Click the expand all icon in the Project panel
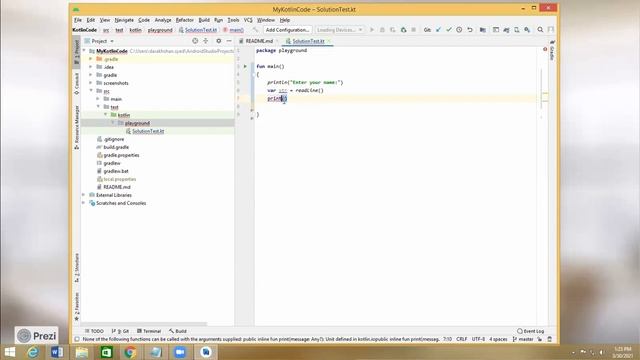Image resolution: width=640 pixels, height=360 pixels. [x=206, y=41]
